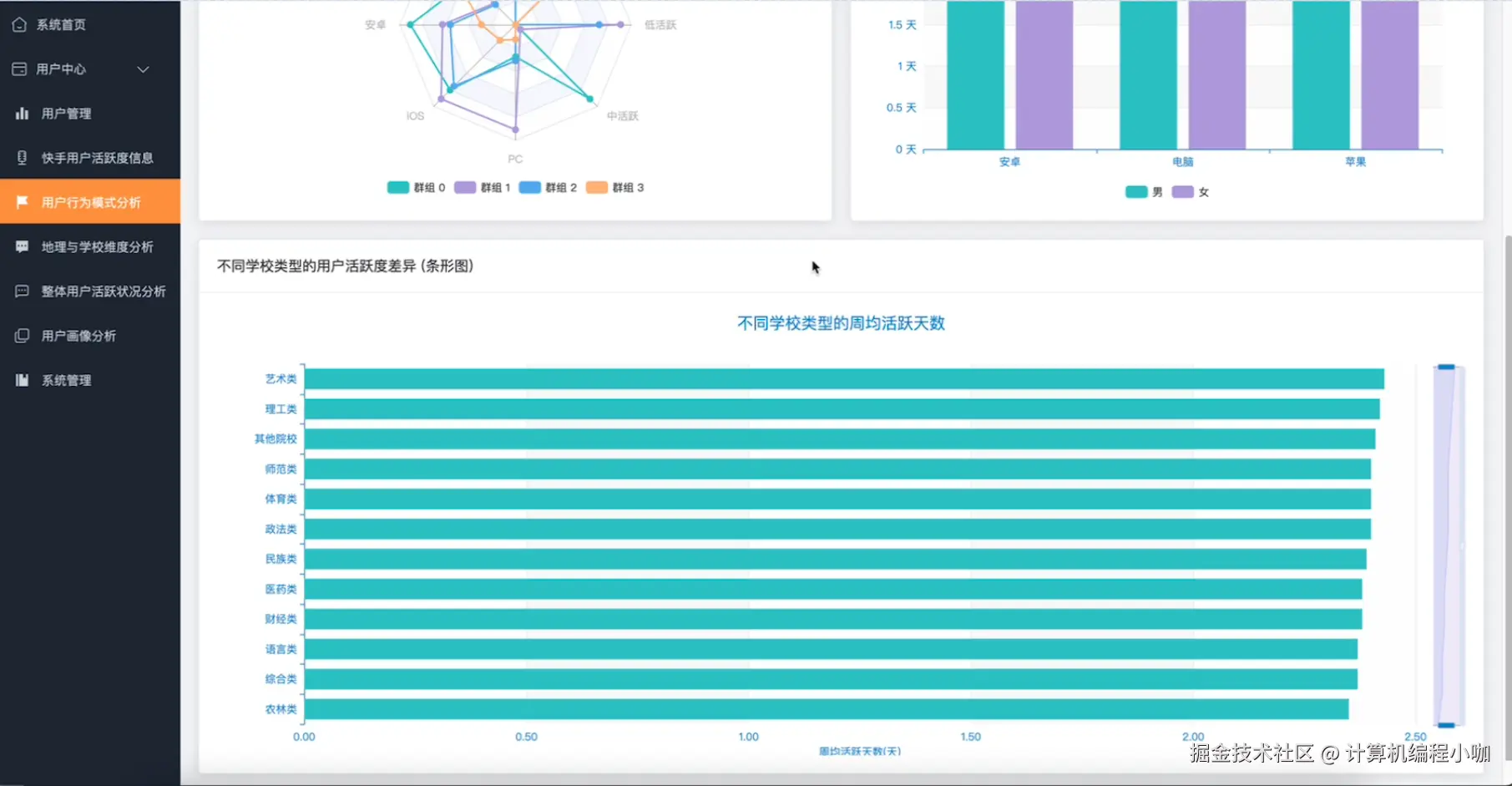Click the 艺术类 bar
This screenshot has width=1512, height=786.
[844, 378]
